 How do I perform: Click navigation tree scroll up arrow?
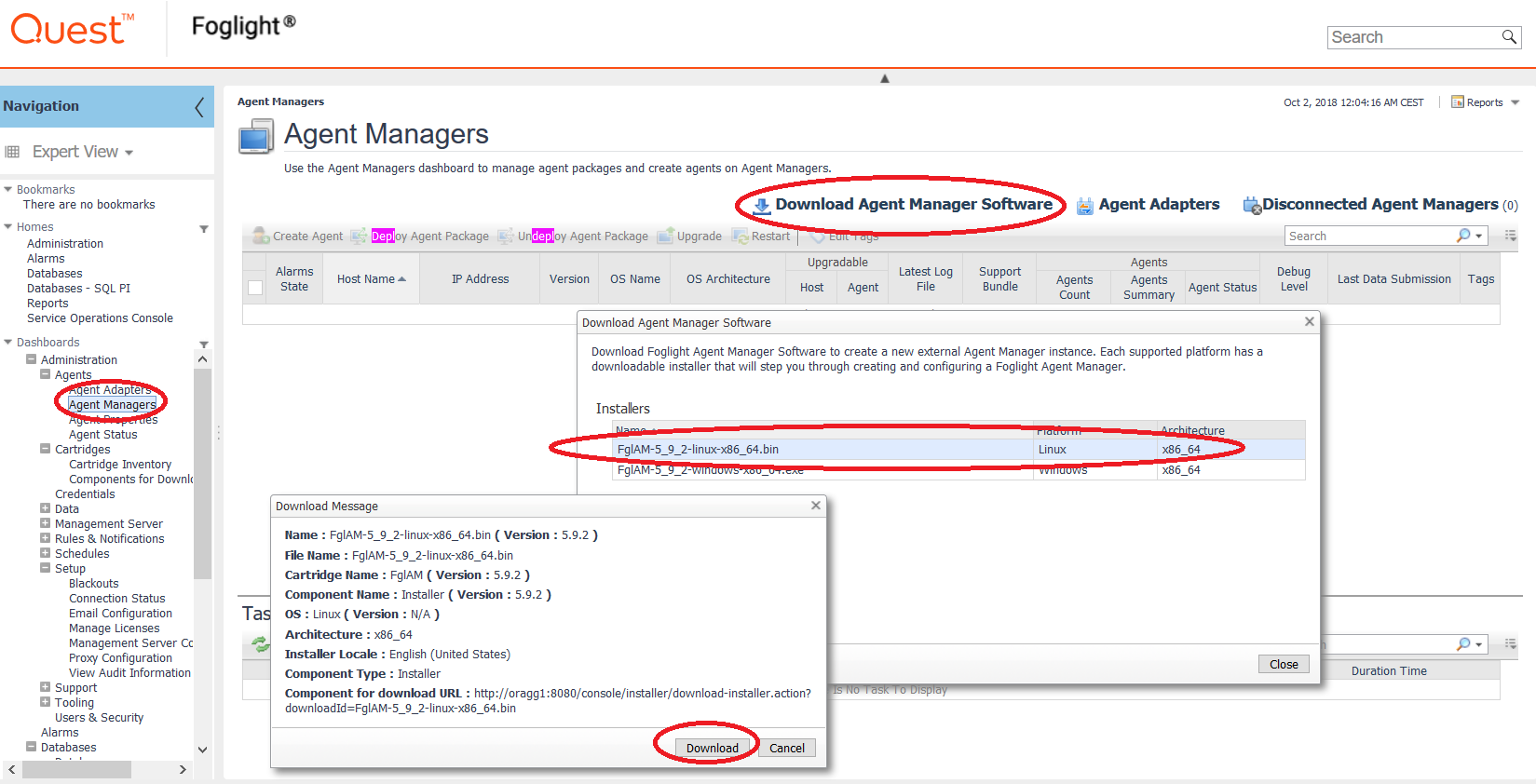pyautogui.click(x=202, y=359)
